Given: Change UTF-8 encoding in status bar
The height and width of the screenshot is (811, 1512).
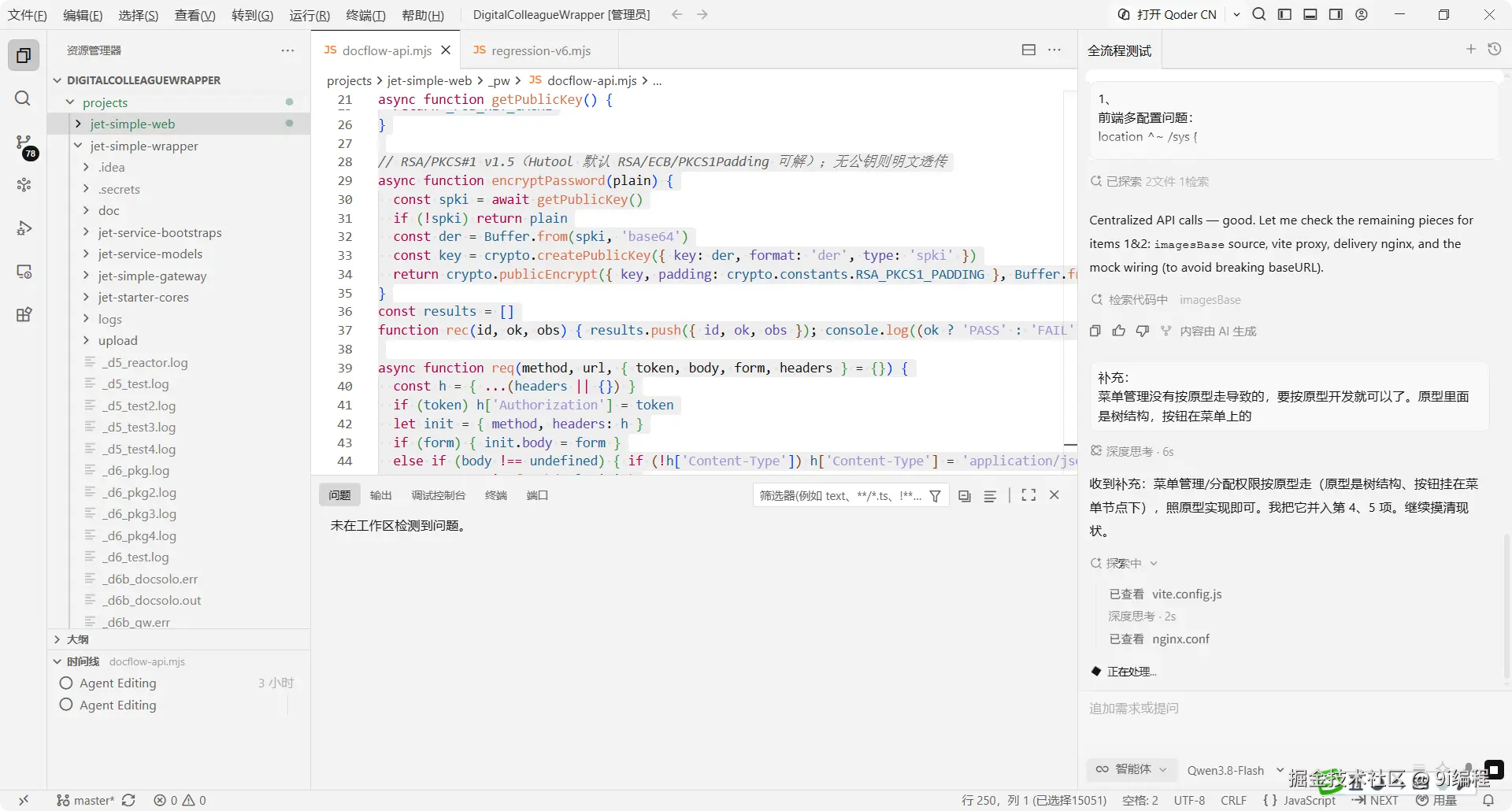Looking at the screenshot, I should [1189, 800].
